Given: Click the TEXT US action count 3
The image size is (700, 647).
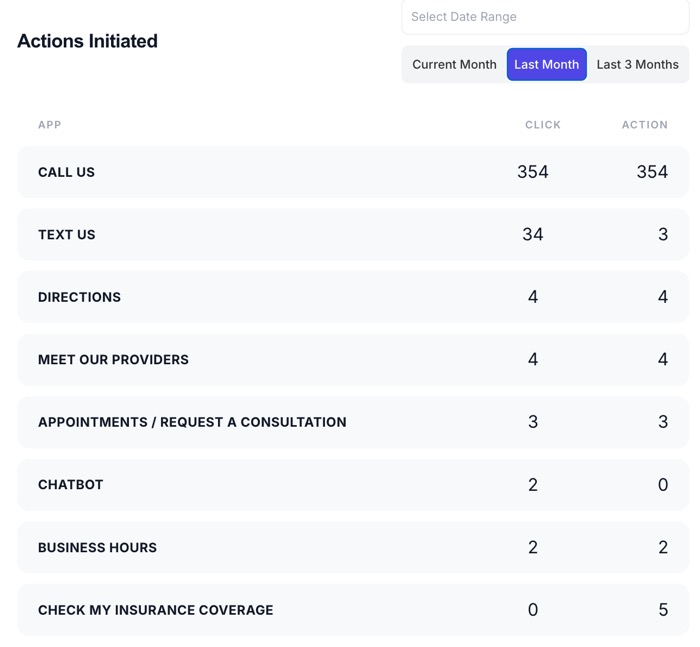Looking at the screenshot, I should coord(663,234).
